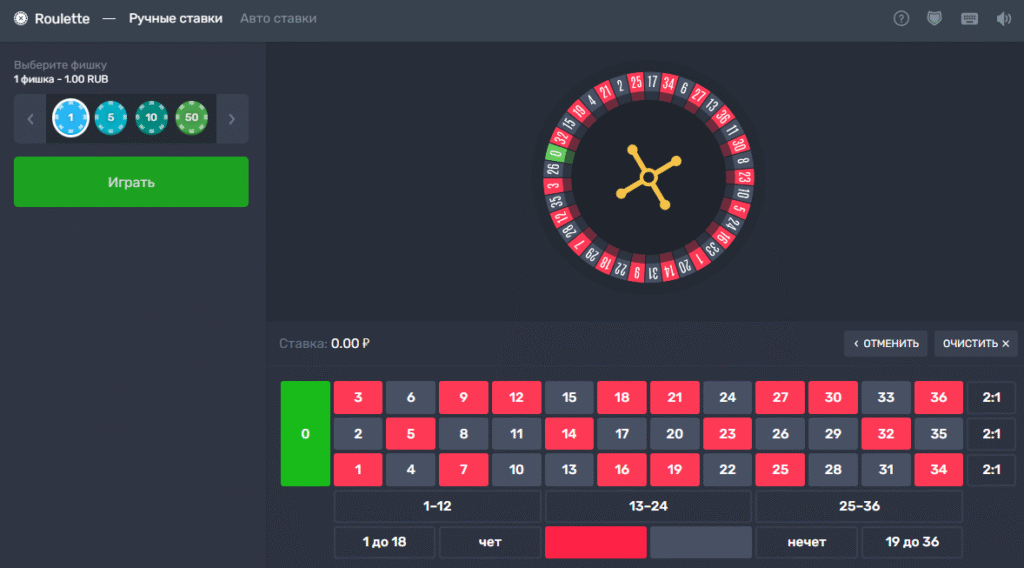
Task: Click the shield fairness icon
Action: [x=934, y=19]
